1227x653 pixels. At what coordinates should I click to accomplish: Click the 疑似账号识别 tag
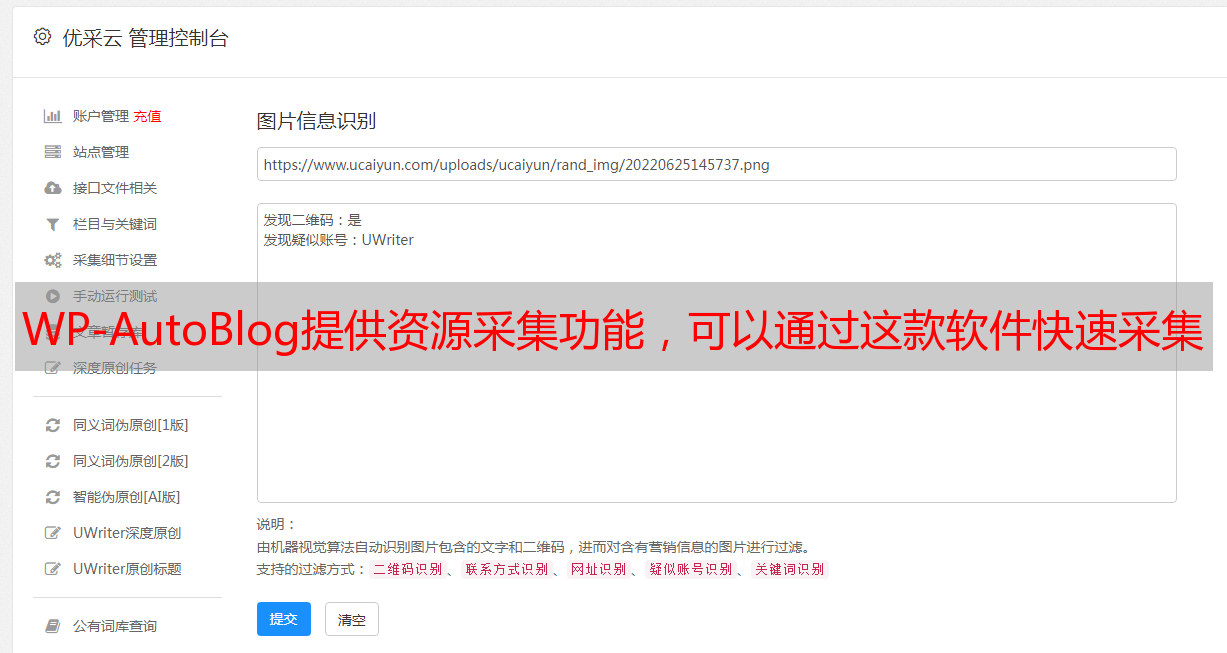691,569
